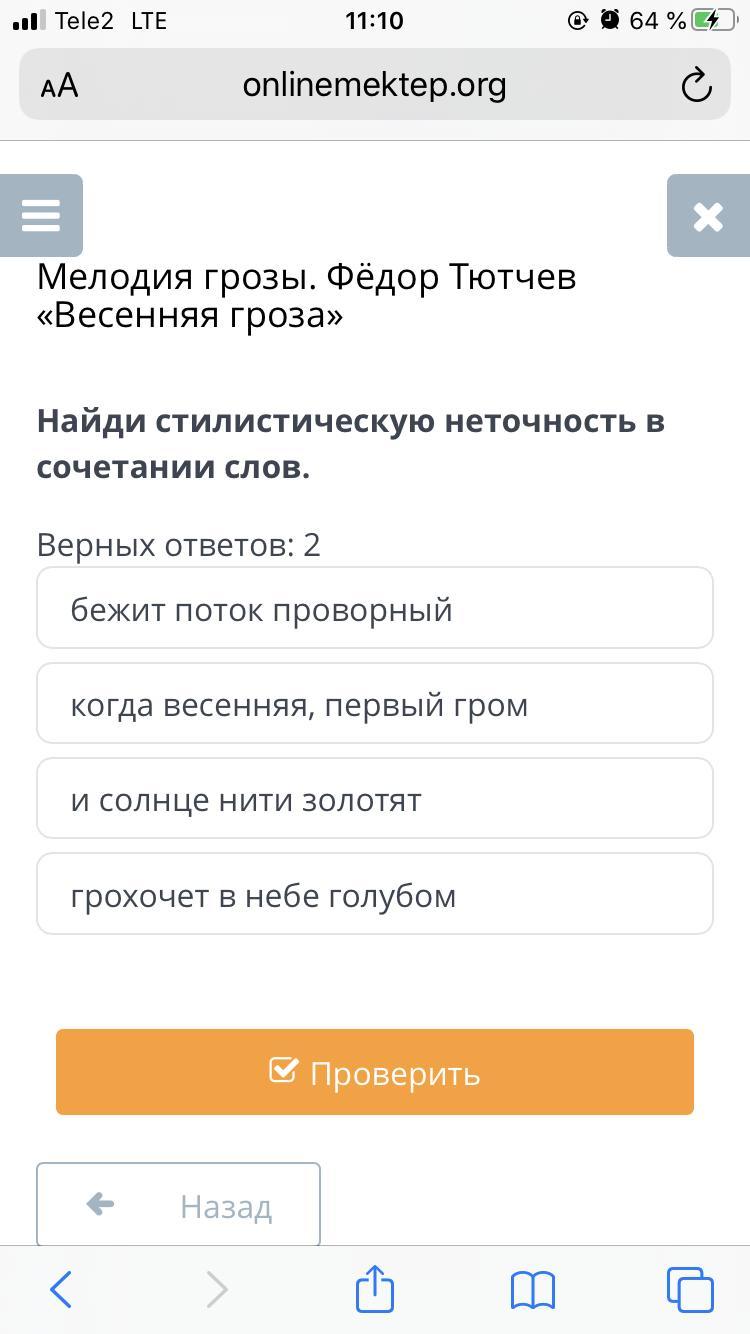
Task: Select answer "грохочет в небе голубом"
Action: point(375,894)
